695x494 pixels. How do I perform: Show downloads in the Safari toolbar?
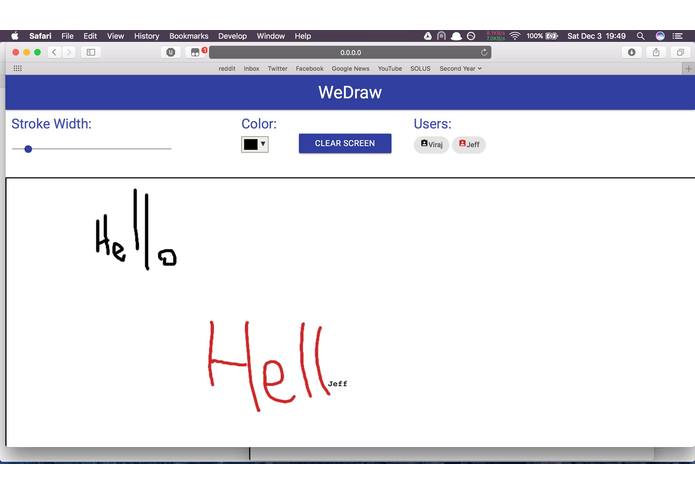point(632,52)
